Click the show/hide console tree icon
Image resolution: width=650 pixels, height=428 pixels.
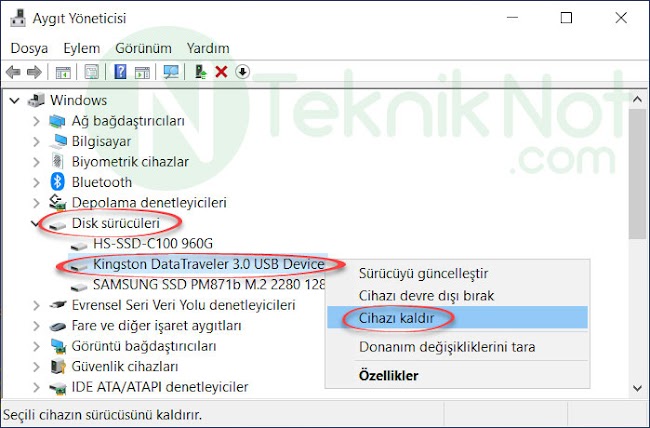point(63,72)
